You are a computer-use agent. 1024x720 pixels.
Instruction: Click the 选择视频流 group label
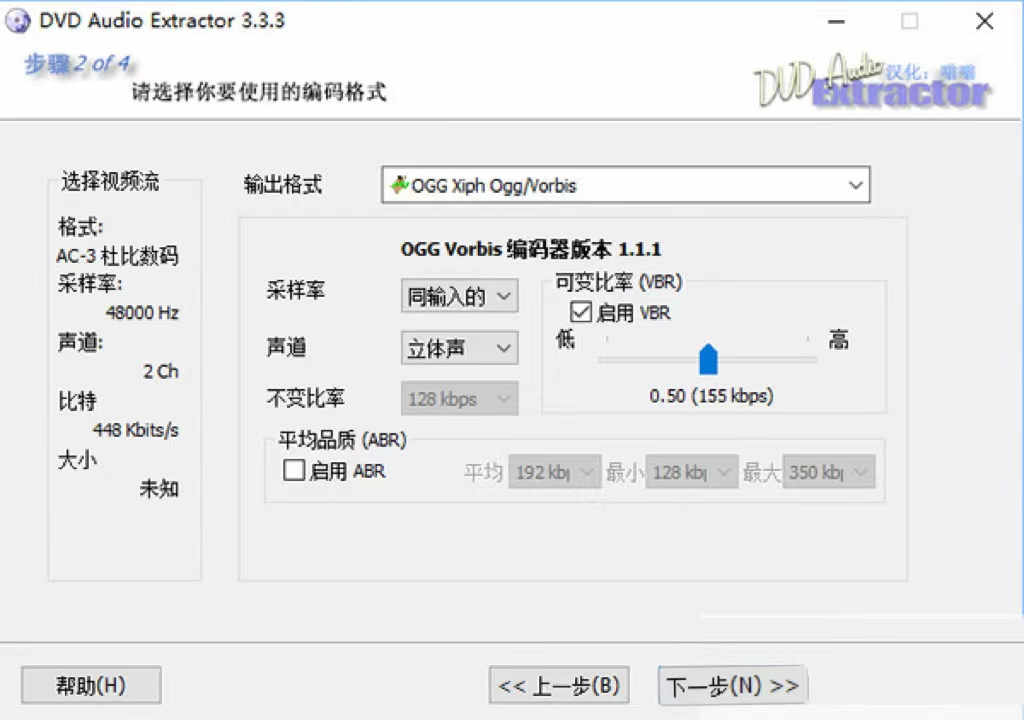click(110, 181)
